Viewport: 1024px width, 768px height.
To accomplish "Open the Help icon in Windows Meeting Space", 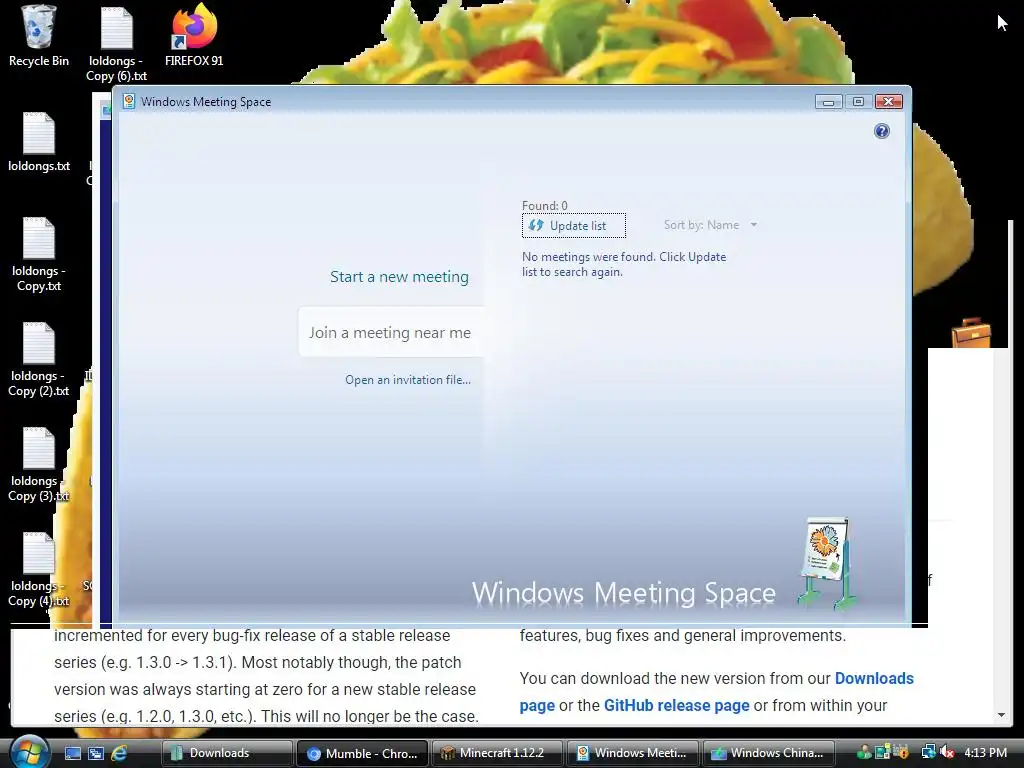I will coord(882,131).
